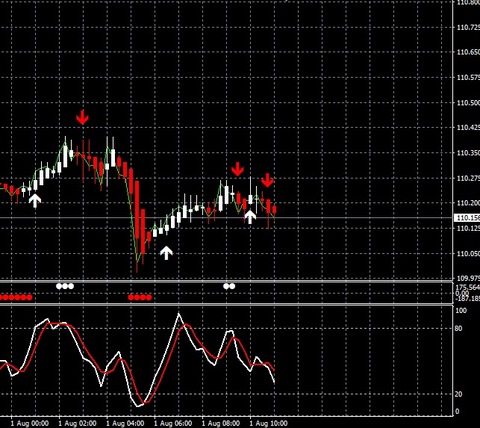Click the current price label 110.158
This screenshot has height=428, width=480.
(467, 218)
